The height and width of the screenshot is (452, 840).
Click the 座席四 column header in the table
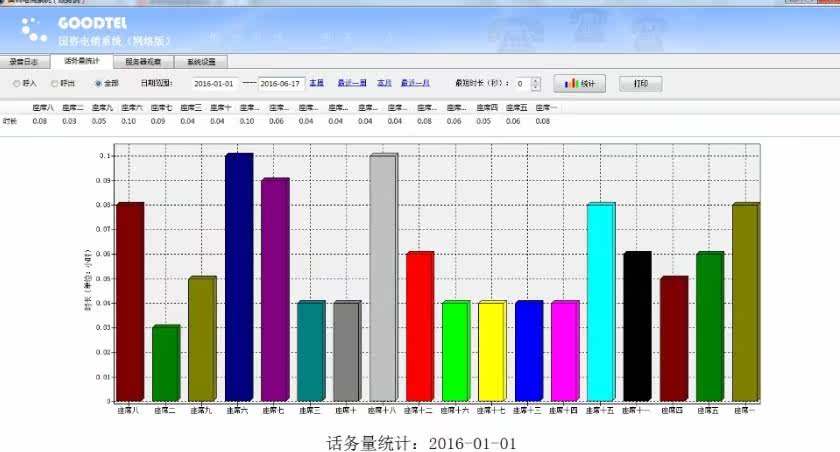pos(487,108)
